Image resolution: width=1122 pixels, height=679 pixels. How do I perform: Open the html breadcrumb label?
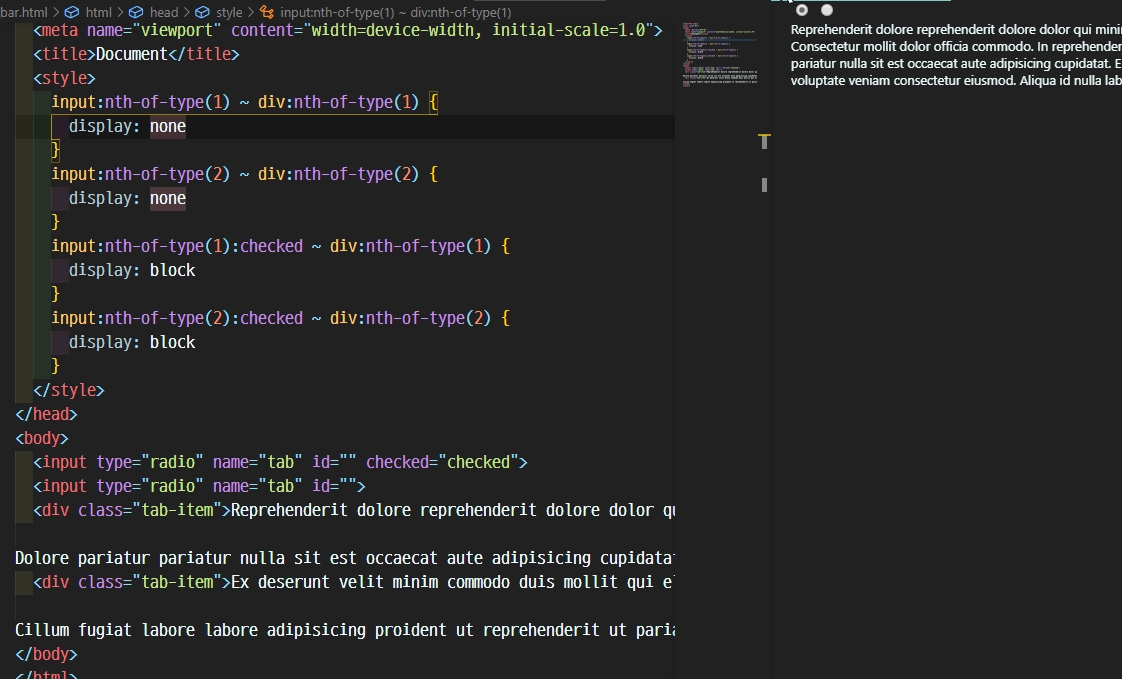pyautogui.click(x=99, y=12)
